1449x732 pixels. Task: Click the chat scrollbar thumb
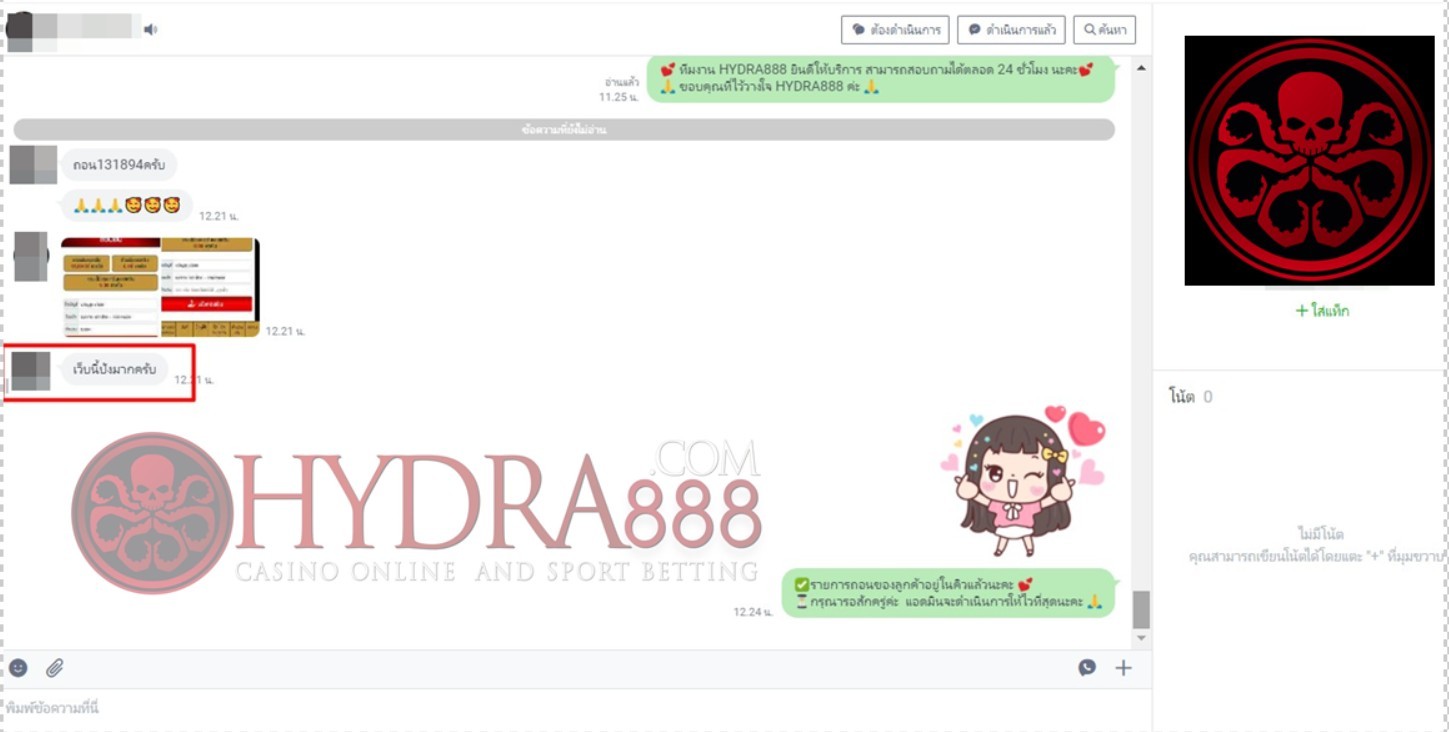tap(1141, 609)
